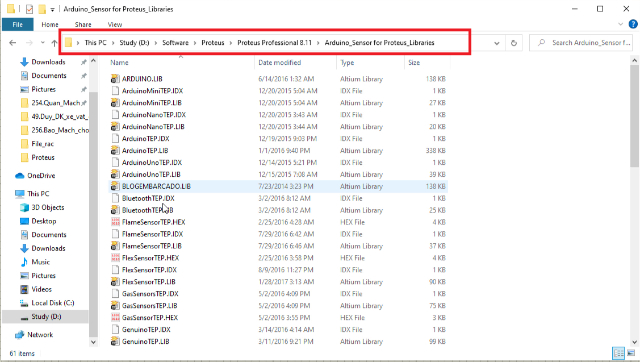Select Network in the navigation pane
The height and width of the screenshot is (362, 640).
(x=40, y=335)
